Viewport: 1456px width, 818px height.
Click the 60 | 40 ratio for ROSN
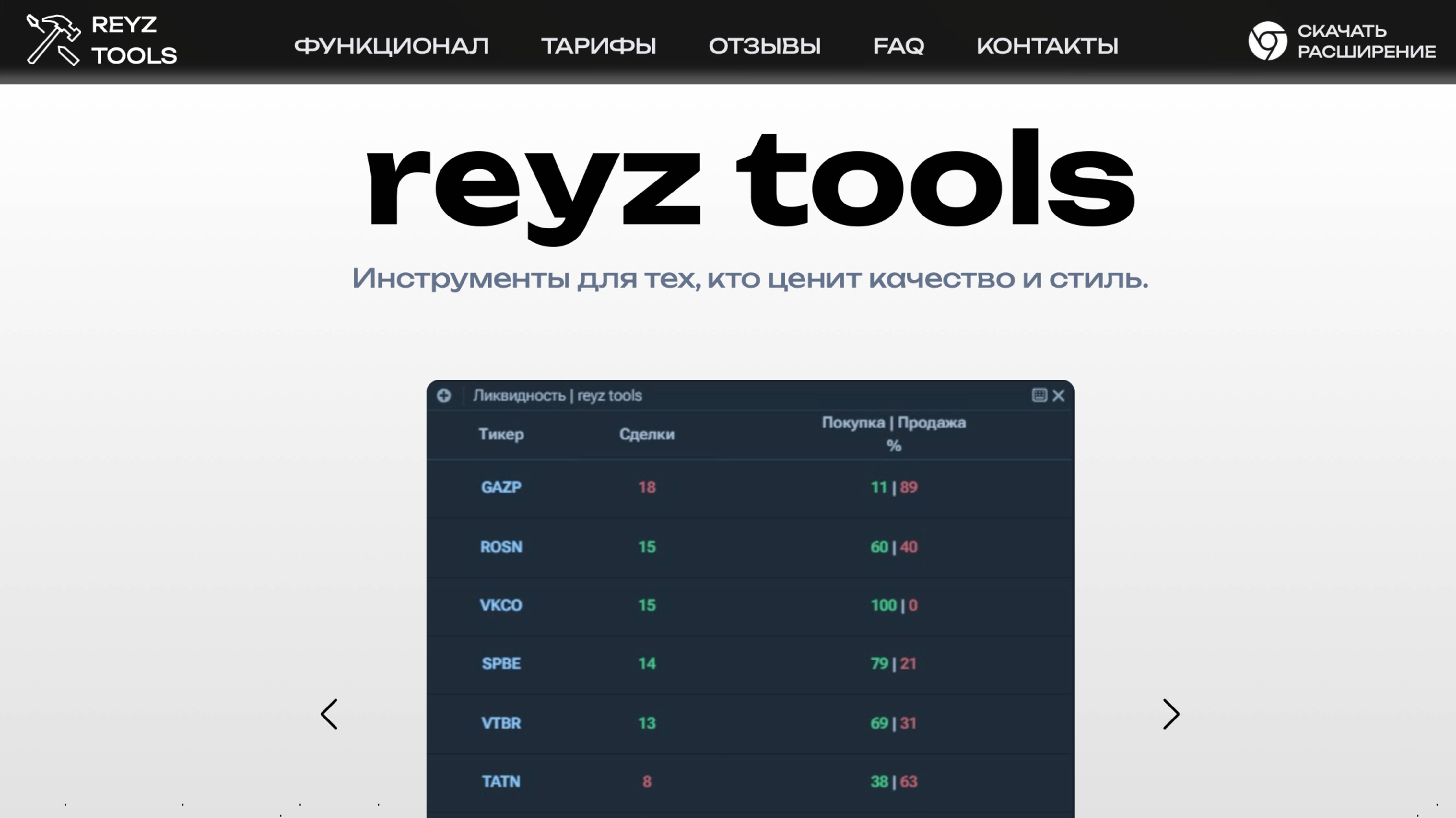click(894, 547)
